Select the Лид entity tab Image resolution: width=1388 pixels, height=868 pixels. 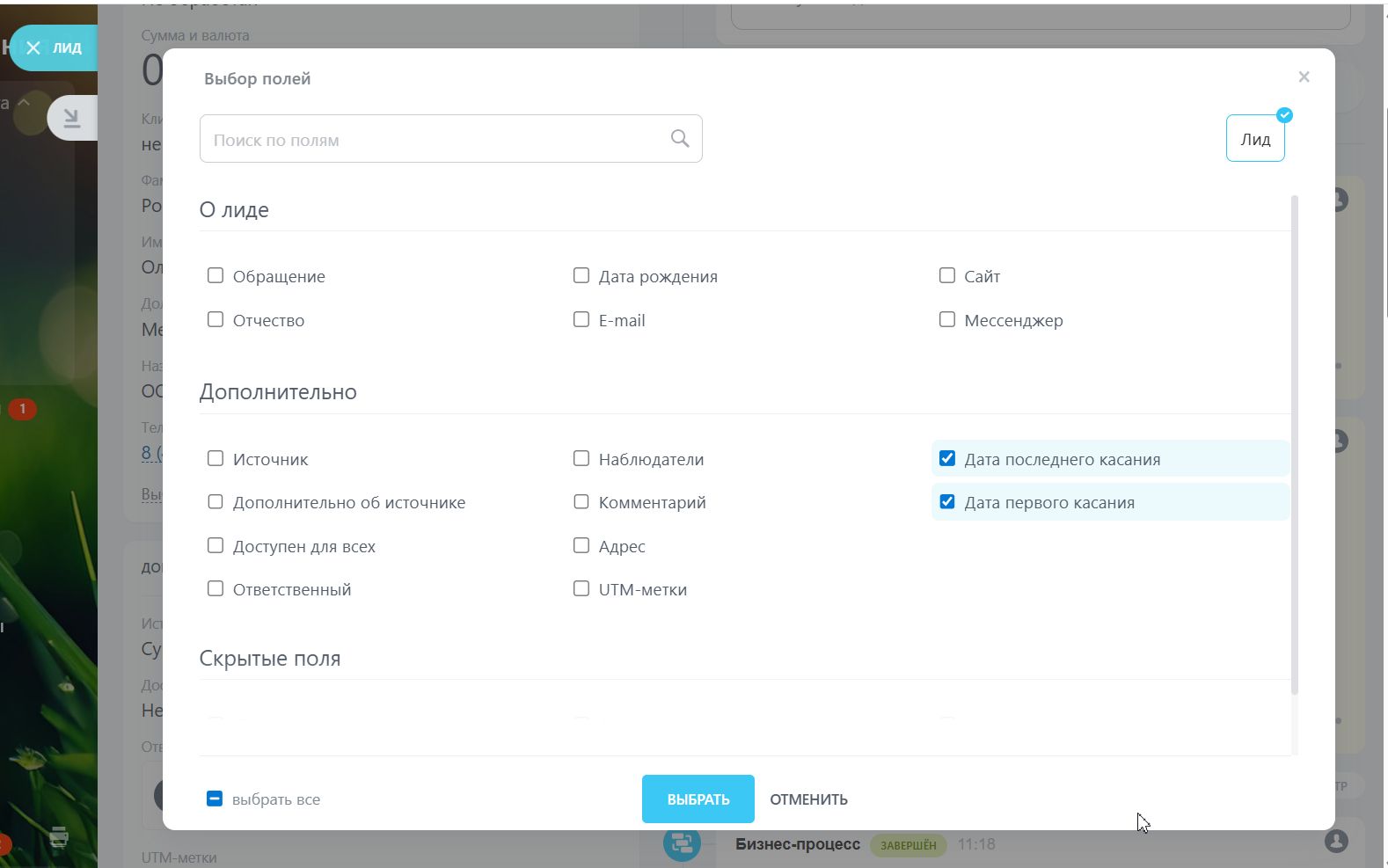click(1254, 139)
